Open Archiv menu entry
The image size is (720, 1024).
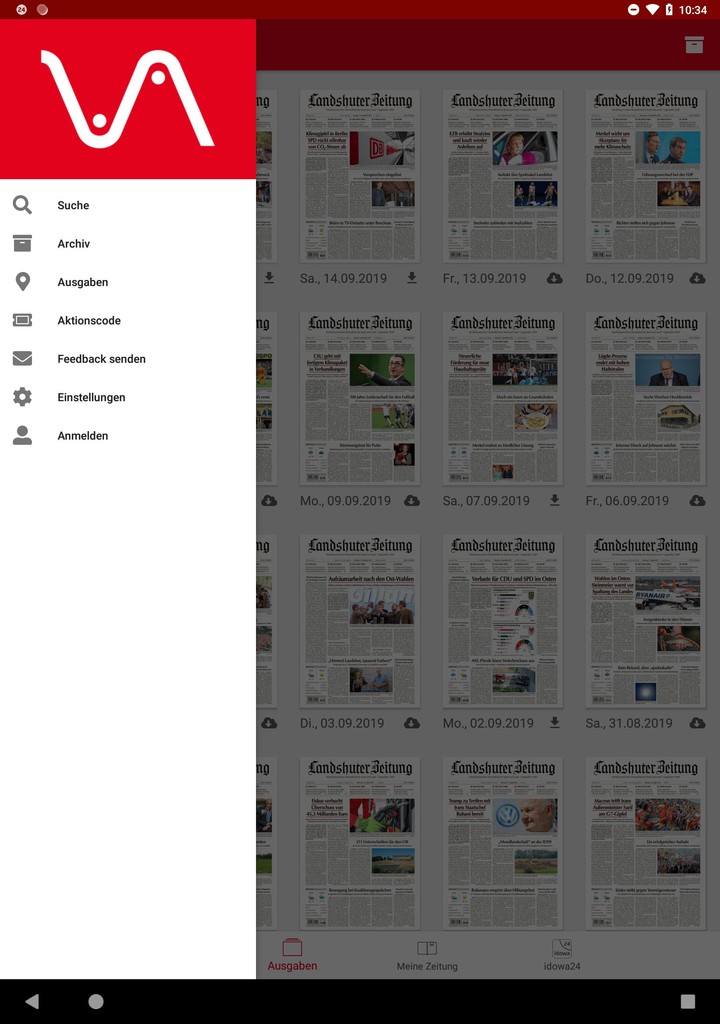point(128,244)
